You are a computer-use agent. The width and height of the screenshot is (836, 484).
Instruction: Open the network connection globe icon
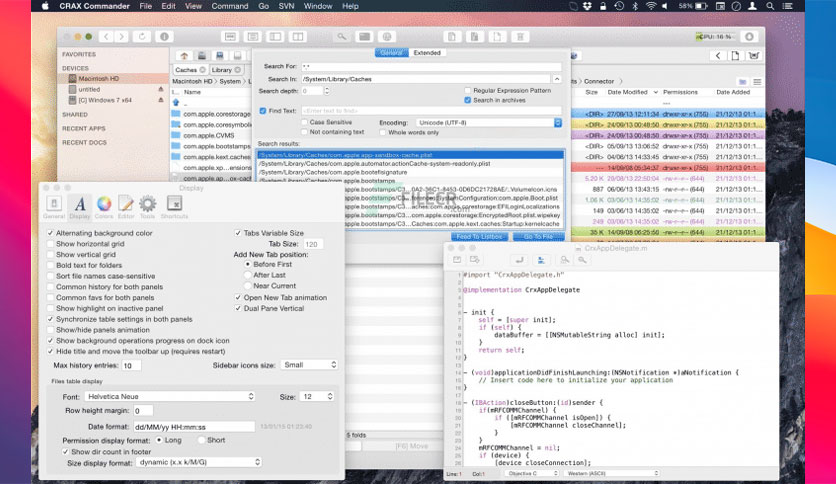coord(387,36)
